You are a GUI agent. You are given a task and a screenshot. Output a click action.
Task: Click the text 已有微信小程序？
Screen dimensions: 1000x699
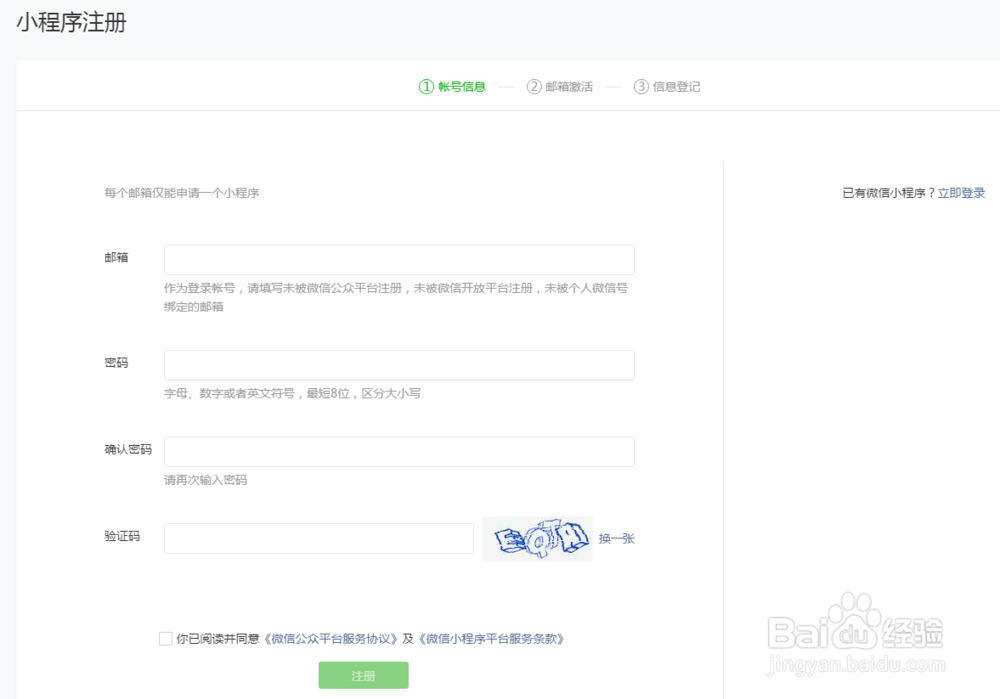[x=889, y=193]
